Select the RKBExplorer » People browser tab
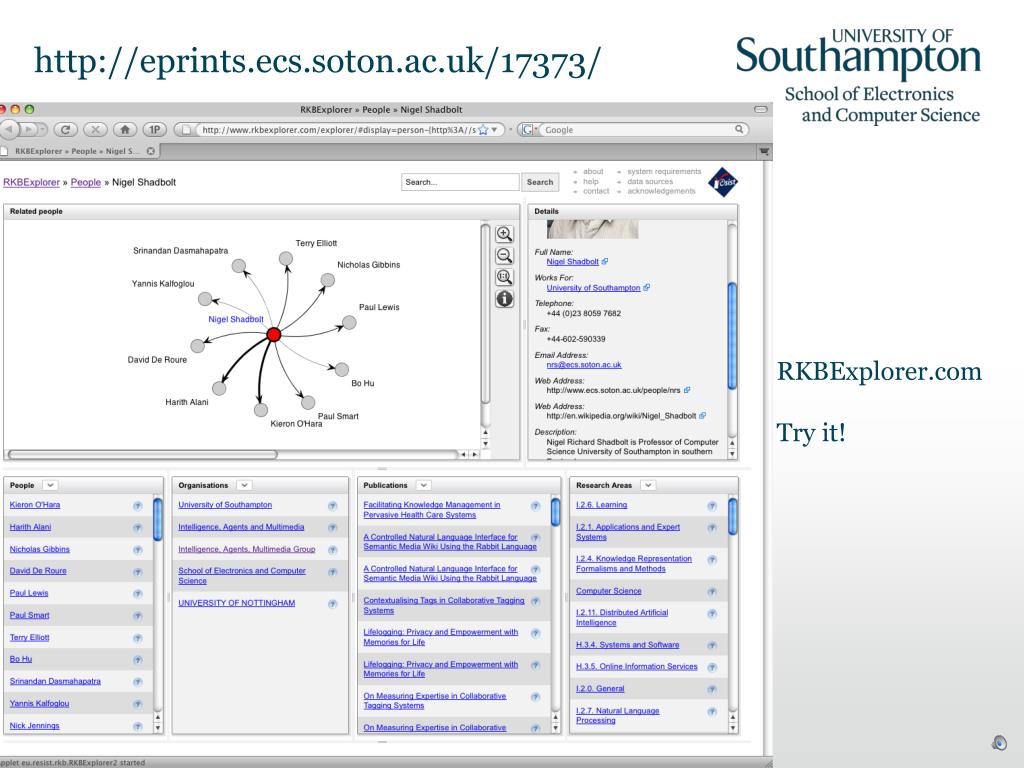The image size is (1024, 768). click(80, 151)
